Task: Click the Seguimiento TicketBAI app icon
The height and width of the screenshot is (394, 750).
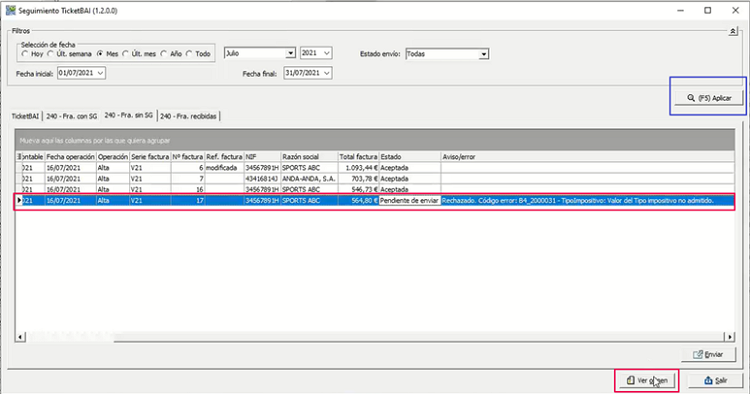Action: [x=11, y=10]
